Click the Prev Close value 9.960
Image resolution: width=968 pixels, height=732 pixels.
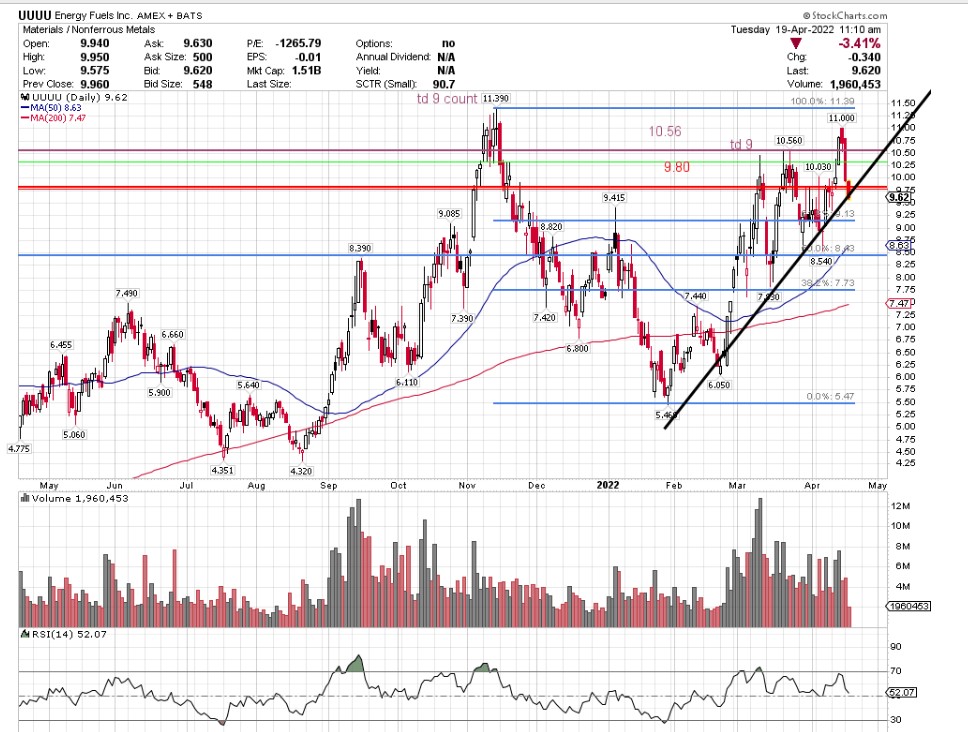95,84
